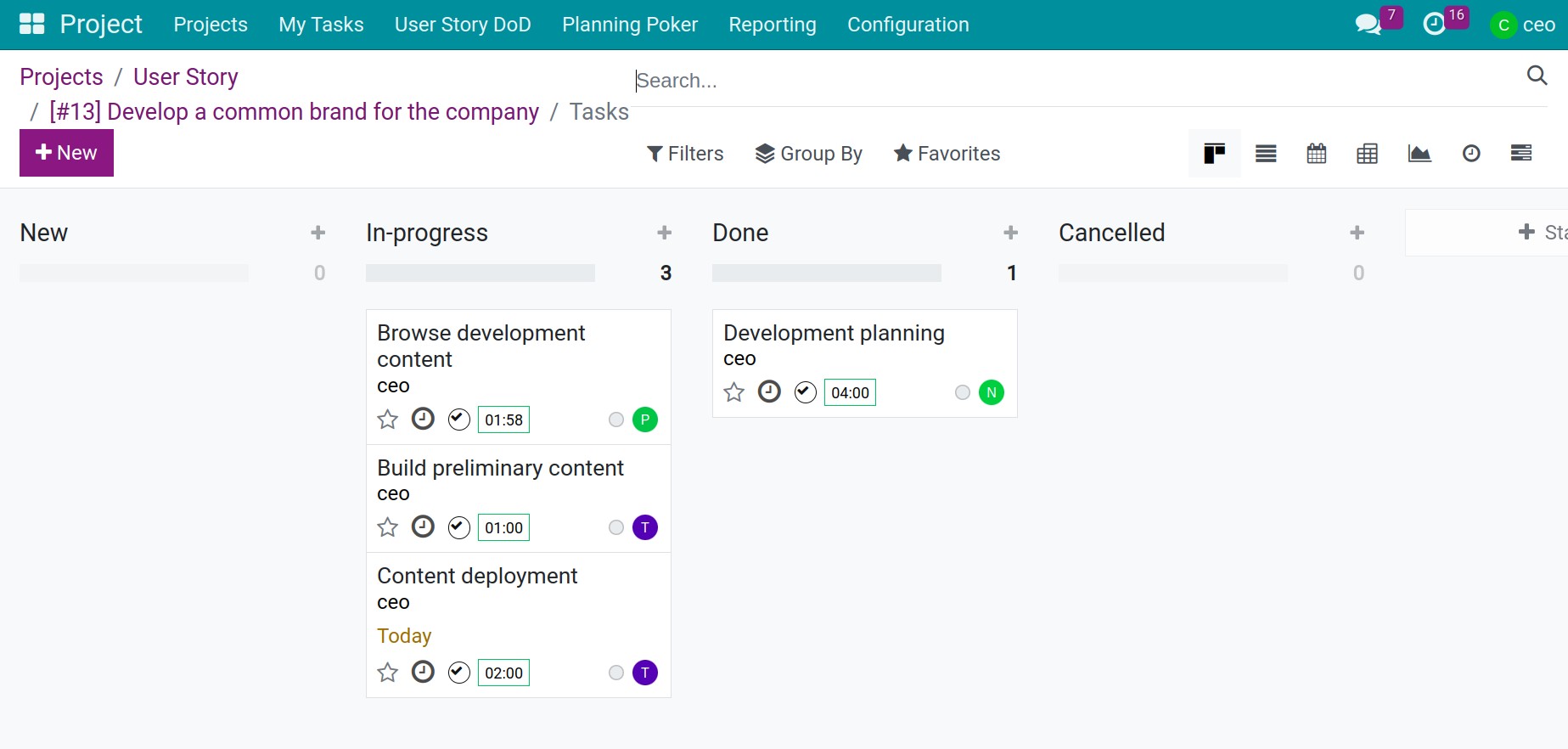The height and width of the screenshot is (749, 1568).
Task: Open the Planning Poker menu
Action: (x=630, y=25)
